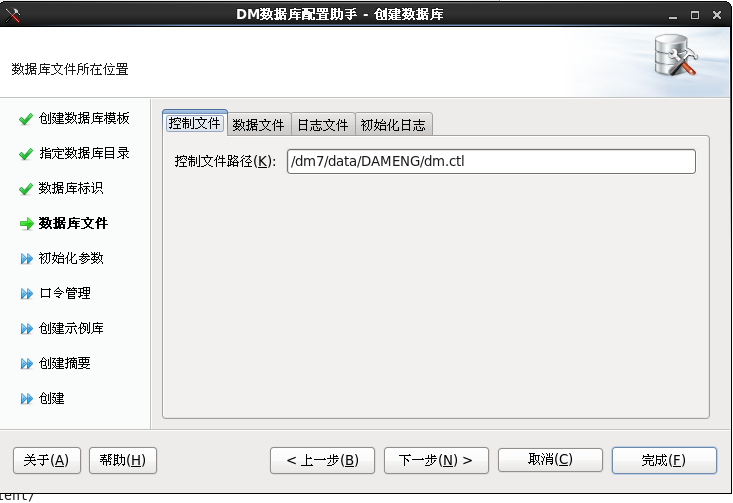Select 指定数据库目录 step text

tap(84, 153)
